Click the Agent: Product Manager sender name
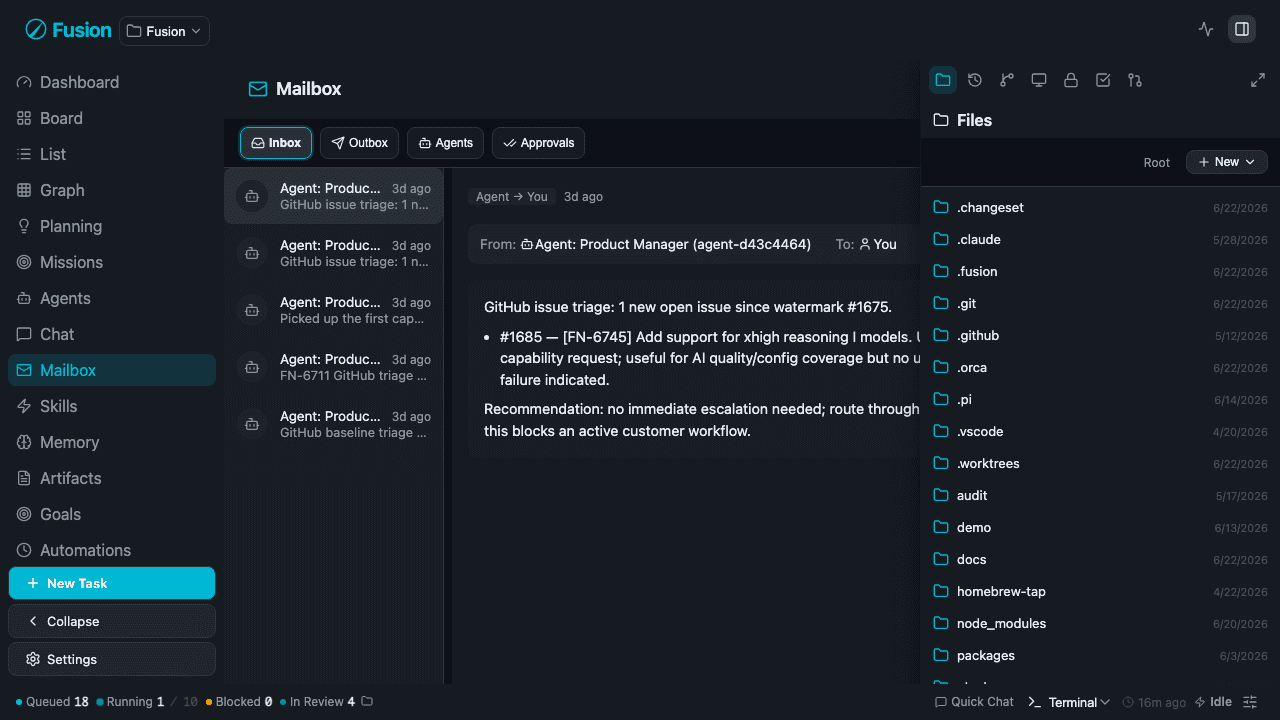Viewport: 1280px width, 720px height. pyautogui.click(x=673, y=244)
